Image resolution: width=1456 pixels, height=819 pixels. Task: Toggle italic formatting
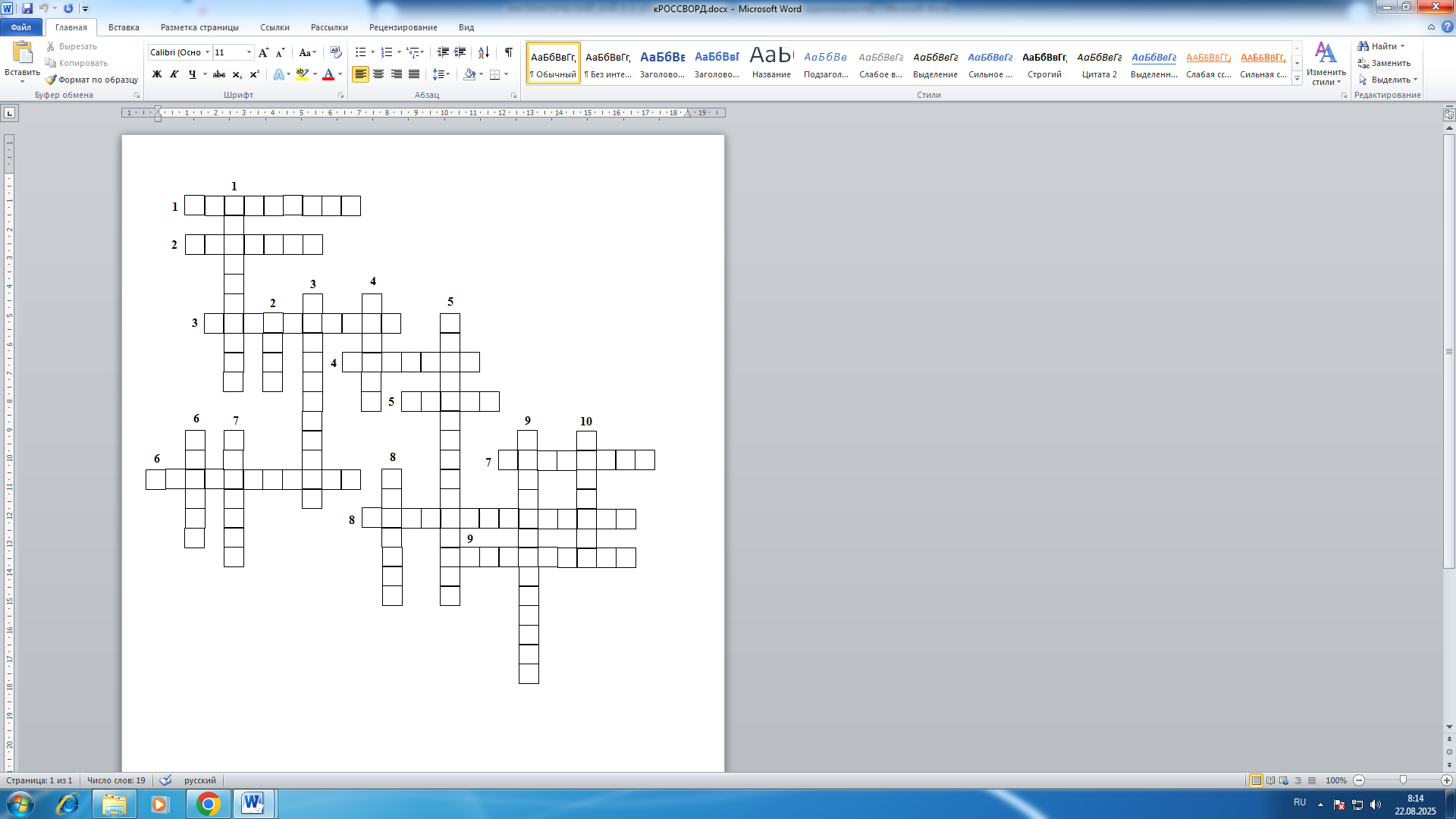click(174, 74)
